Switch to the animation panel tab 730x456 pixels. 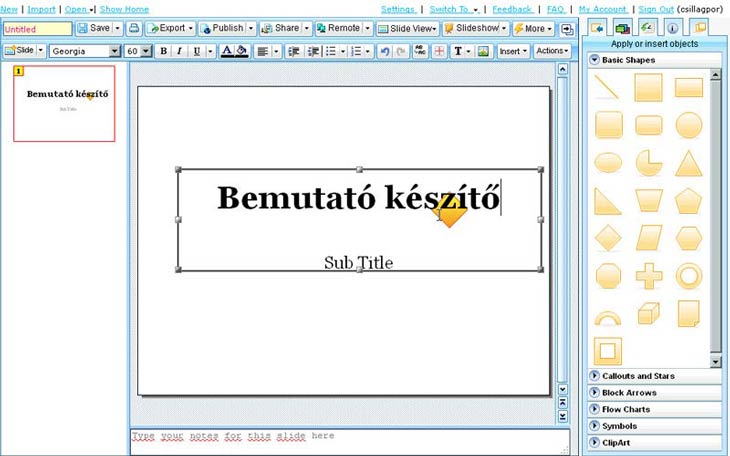click(x=647, y=28)
